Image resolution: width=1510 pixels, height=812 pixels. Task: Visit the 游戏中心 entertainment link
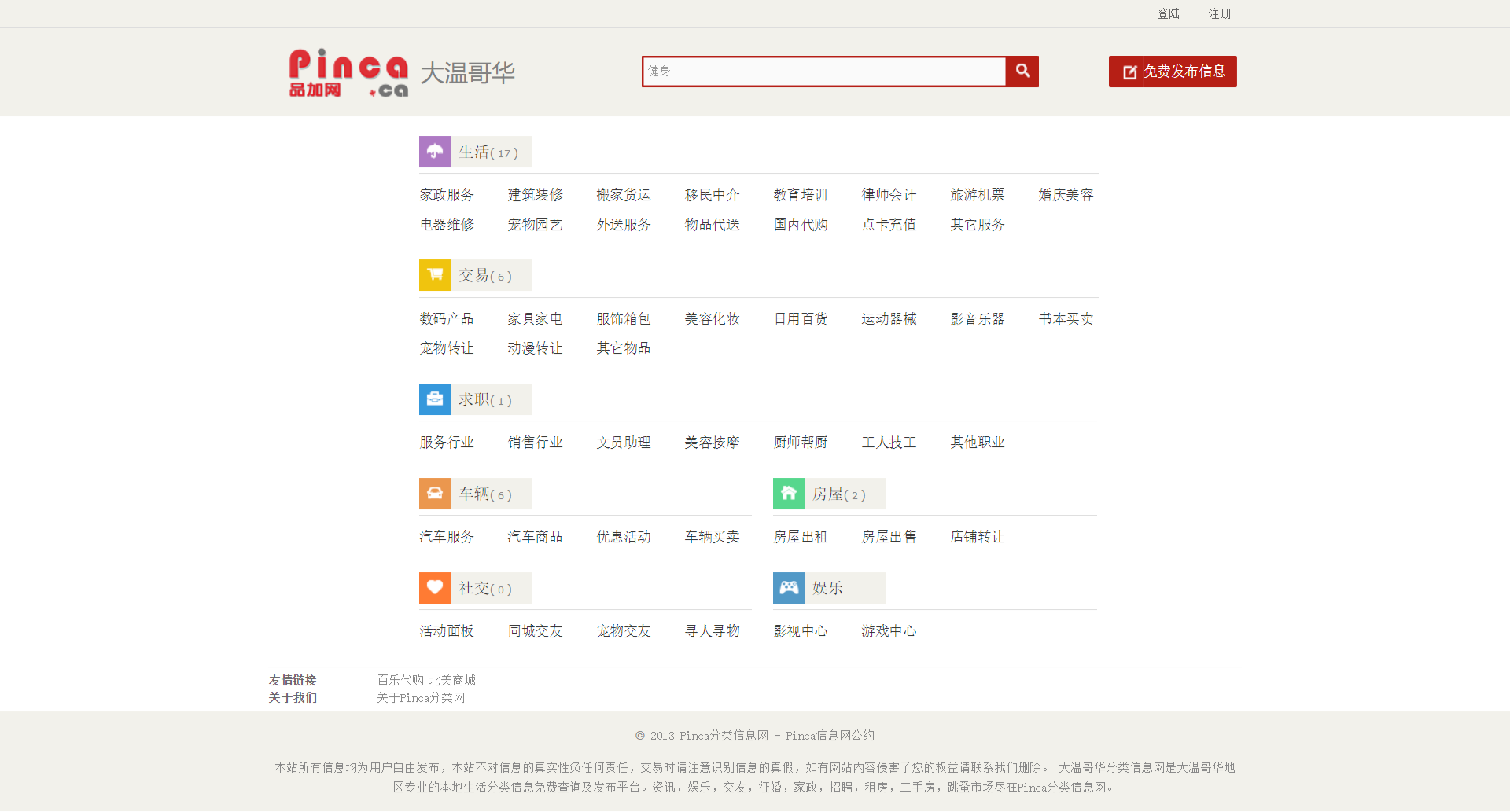(x=889, y=631)
